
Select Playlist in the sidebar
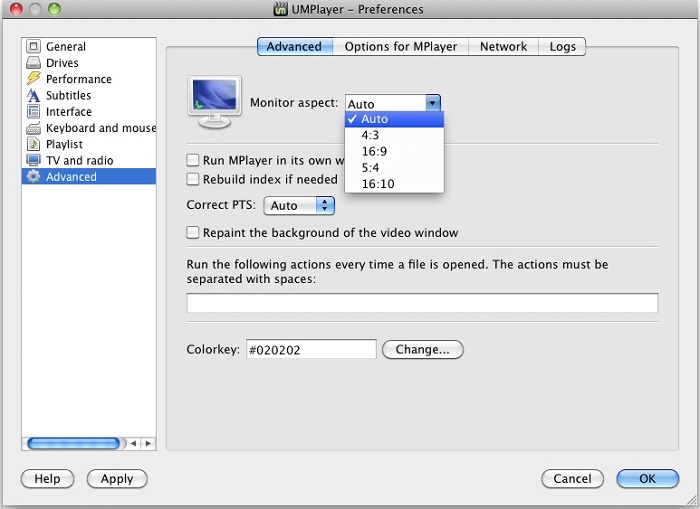tap(89, 144)
